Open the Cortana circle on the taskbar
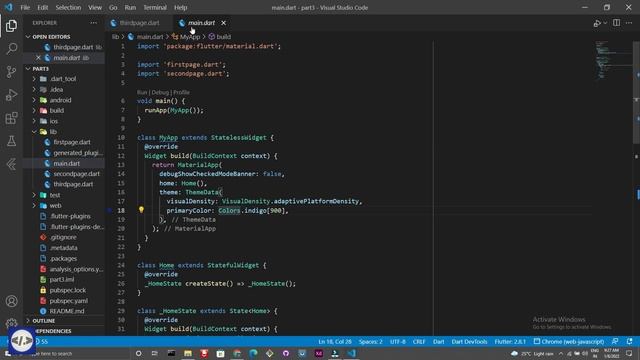 point(138,353)
